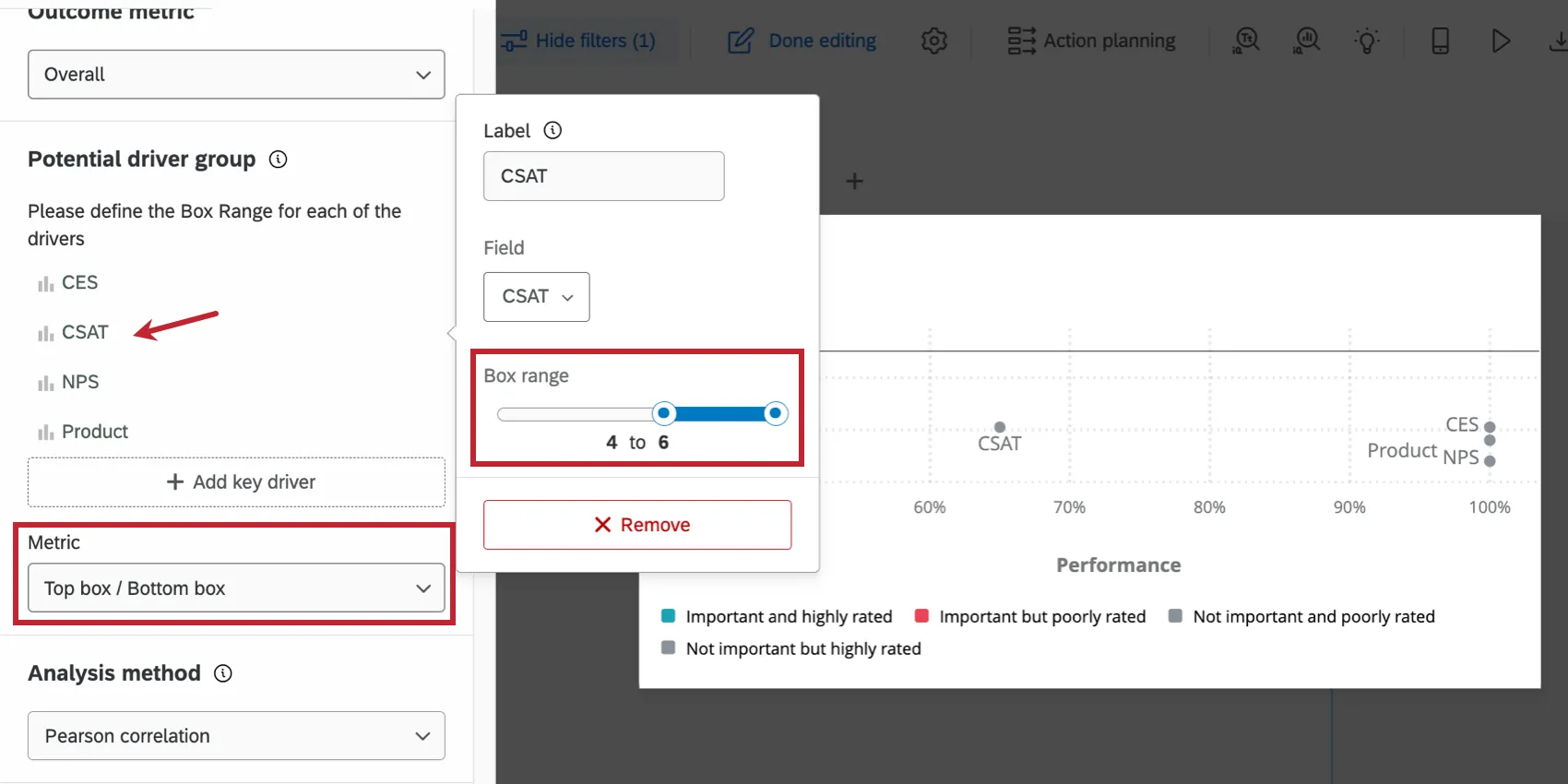
Task: Click the lightbulb insights icon
Action: tap(1367, 41)
